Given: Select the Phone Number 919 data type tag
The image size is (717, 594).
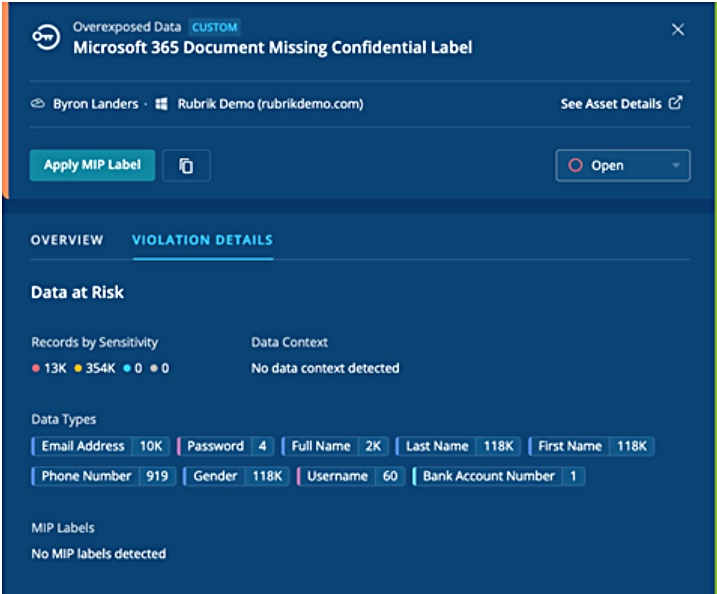Looking at the screenshot, I should coord(103,476).
